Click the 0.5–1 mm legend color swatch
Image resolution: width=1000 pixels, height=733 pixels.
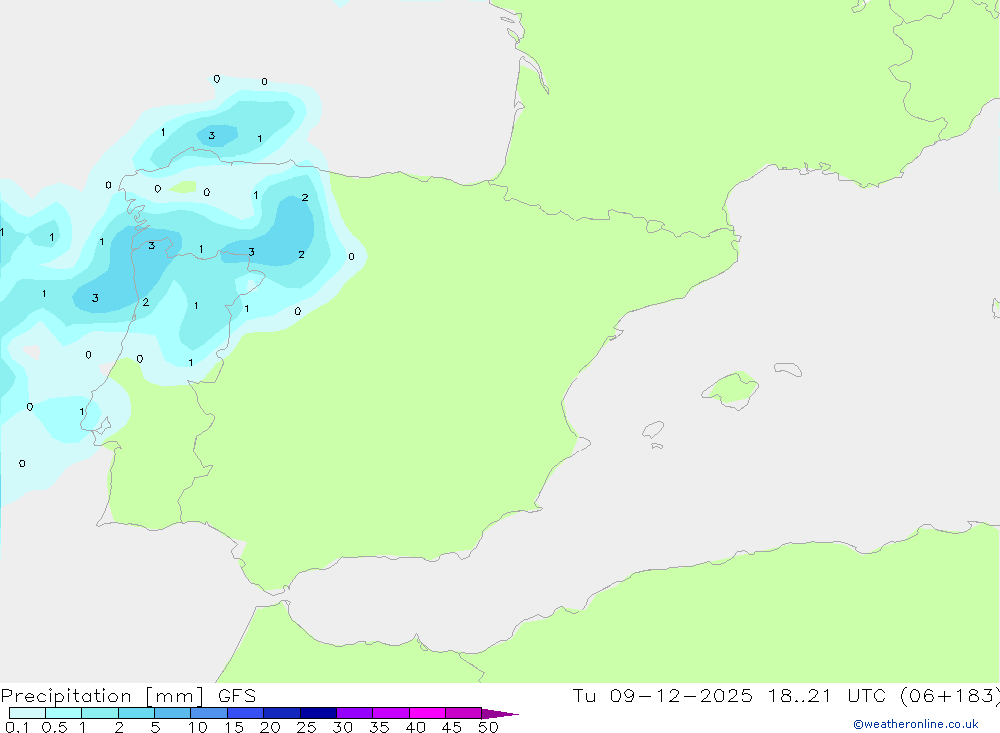[64, 713]
